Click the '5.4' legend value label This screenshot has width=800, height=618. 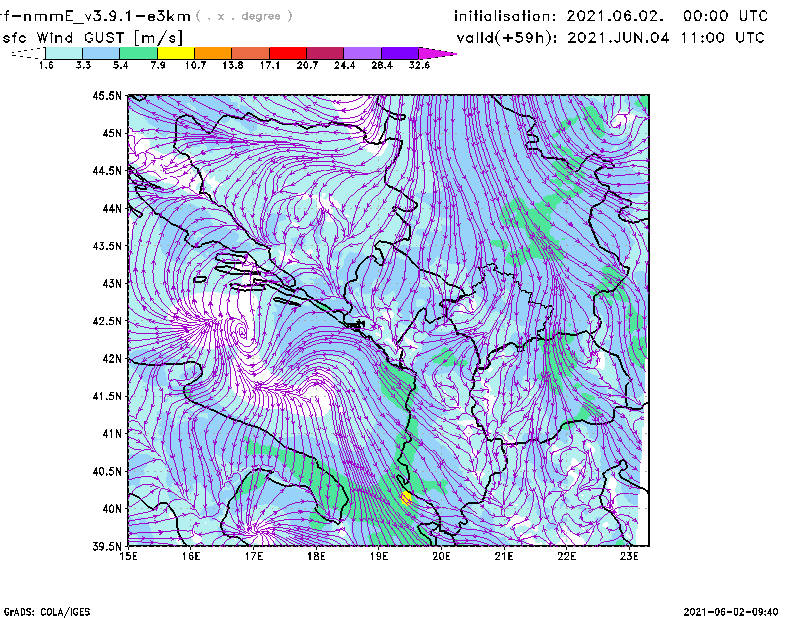(120, 65)
